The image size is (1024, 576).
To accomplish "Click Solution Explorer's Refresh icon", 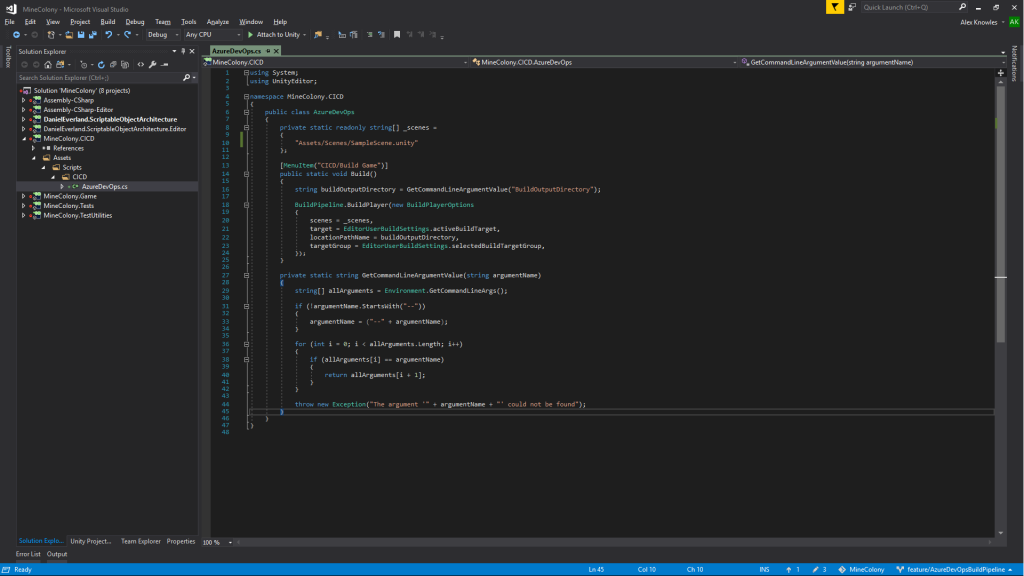I will tap(100, 64).
